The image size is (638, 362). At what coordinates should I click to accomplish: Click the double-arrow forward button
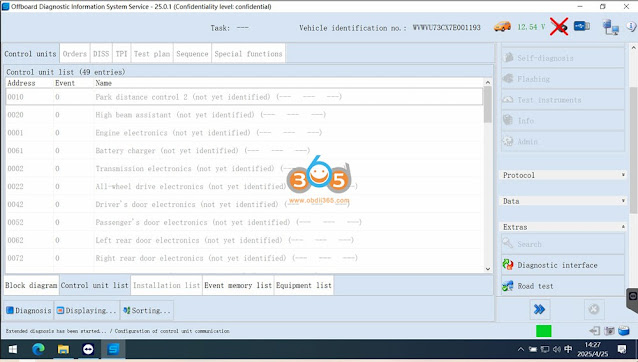click(x=540, y=310)
